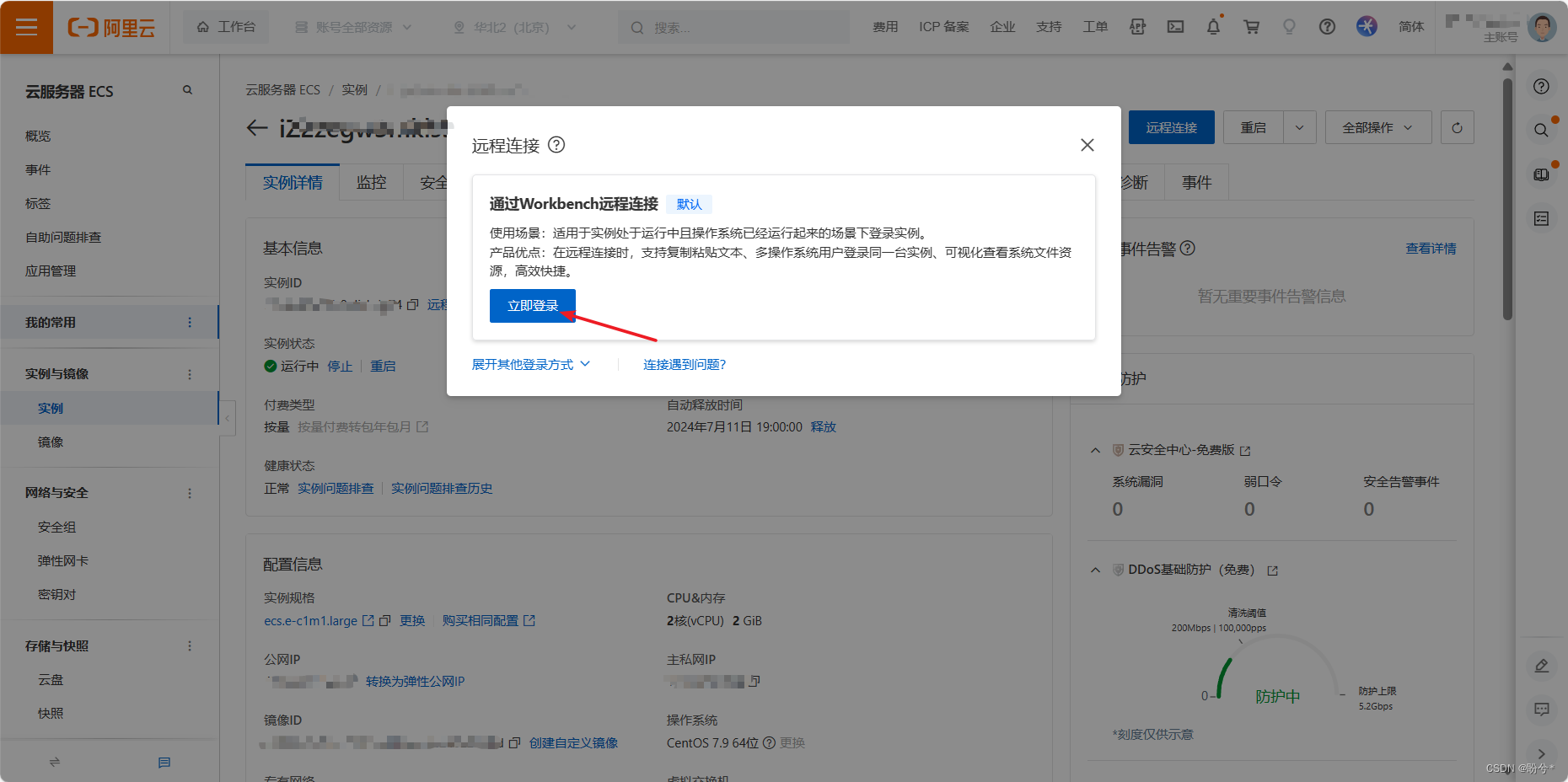This screenshot has height=782, width=1568.
Task: Click the back arrow next to instance name
Action: point(256,128)
